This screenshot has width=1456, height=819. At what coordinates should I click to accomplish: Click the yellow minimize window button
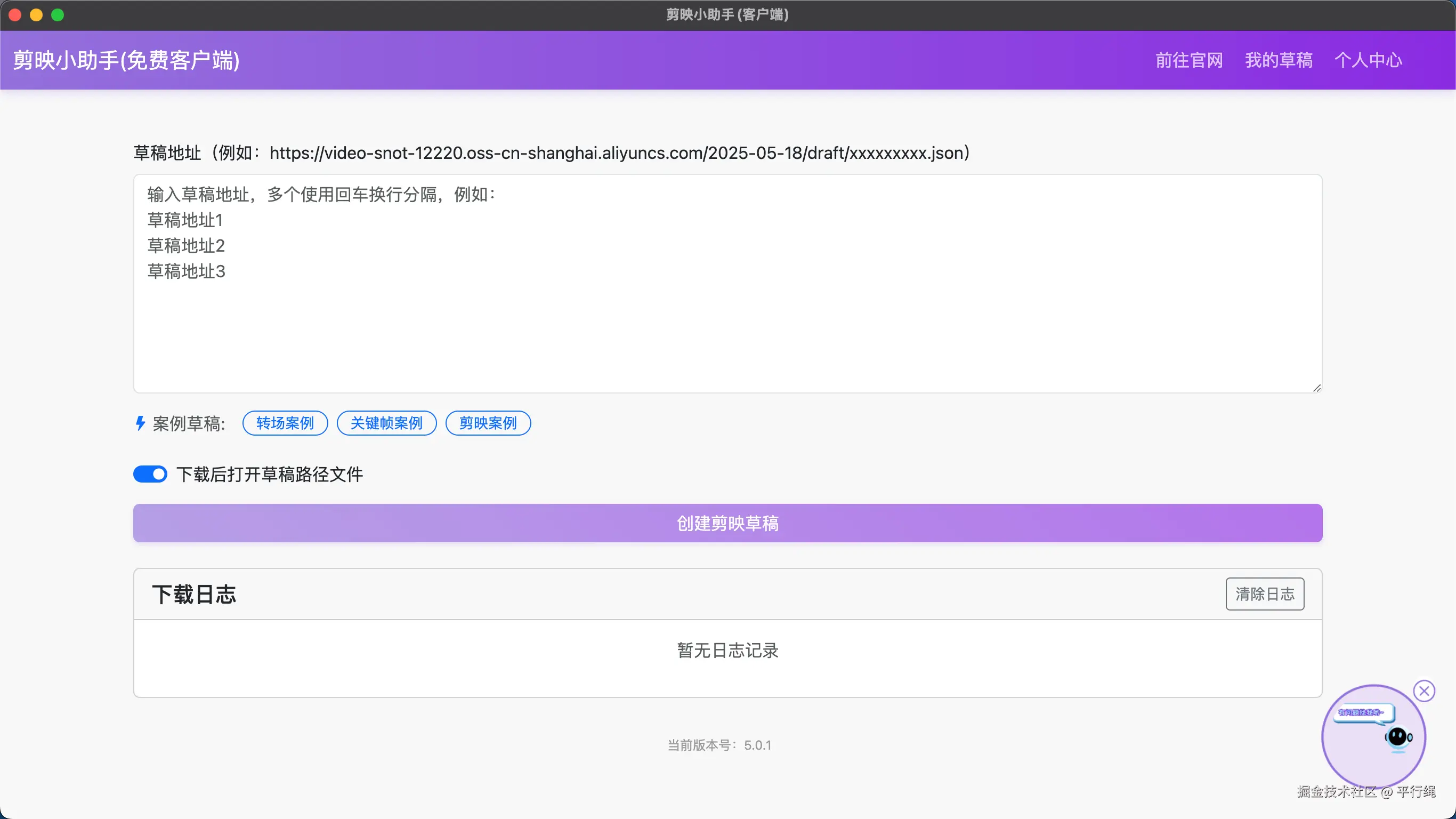(x=36, y=15)
